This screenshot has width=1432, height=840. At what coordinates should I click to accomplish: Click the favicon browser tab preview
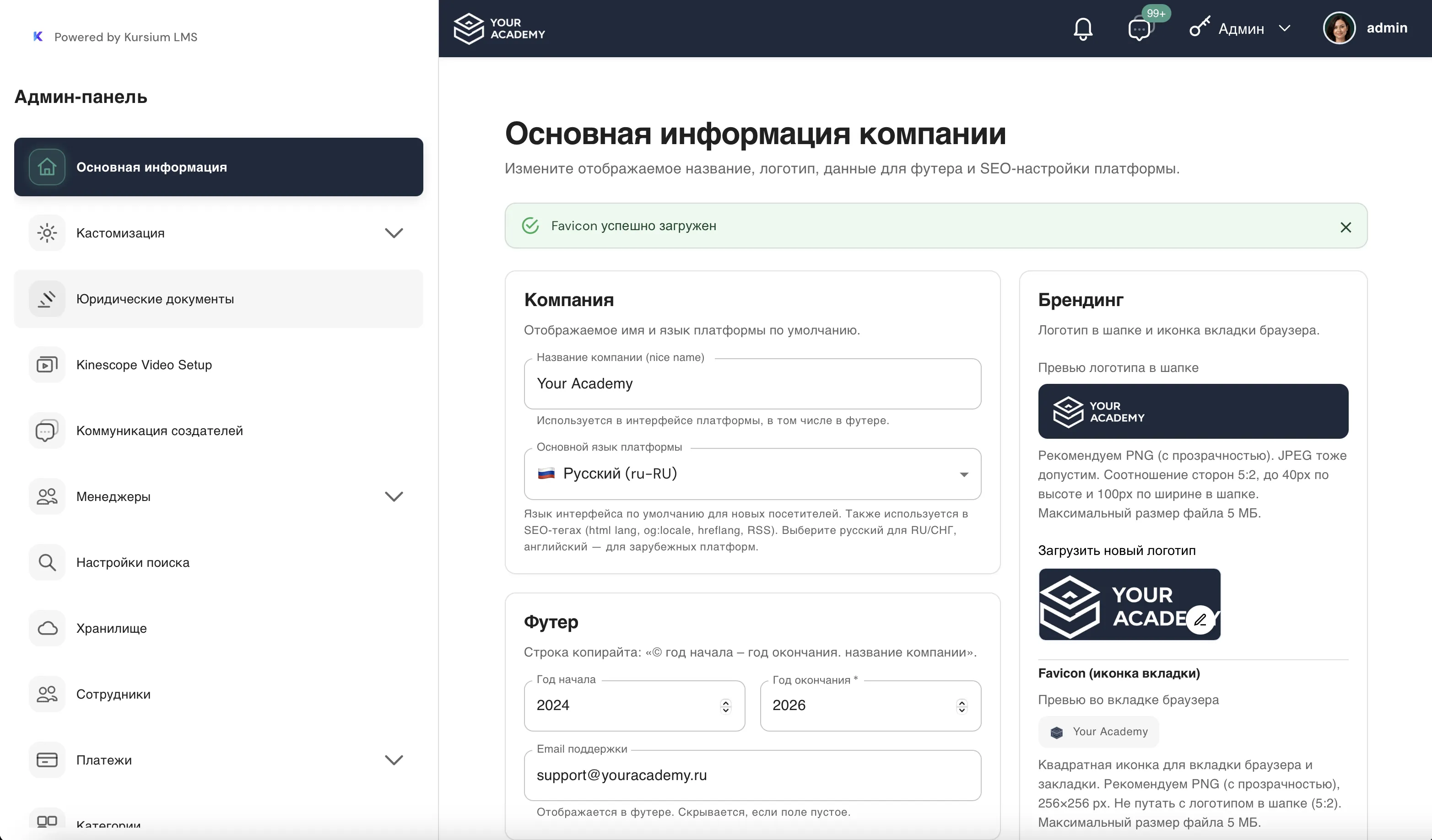click(1098, 732)
